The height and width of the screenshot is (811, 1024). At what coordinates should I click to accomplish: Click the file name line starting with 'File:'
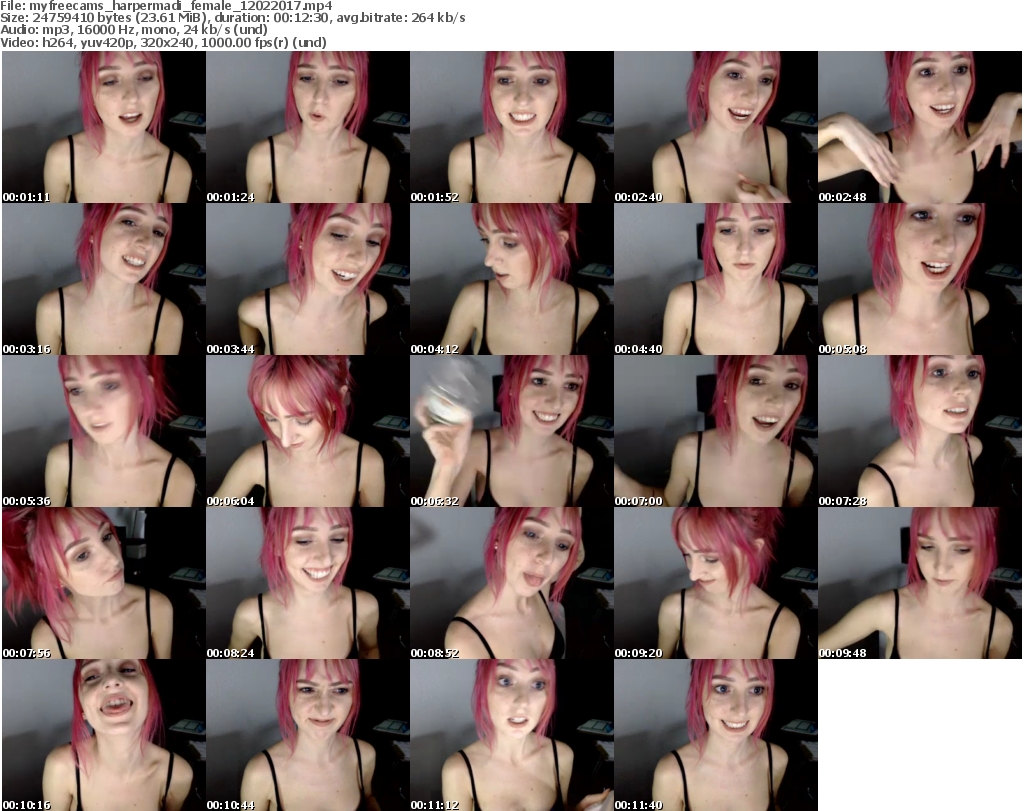167,6
